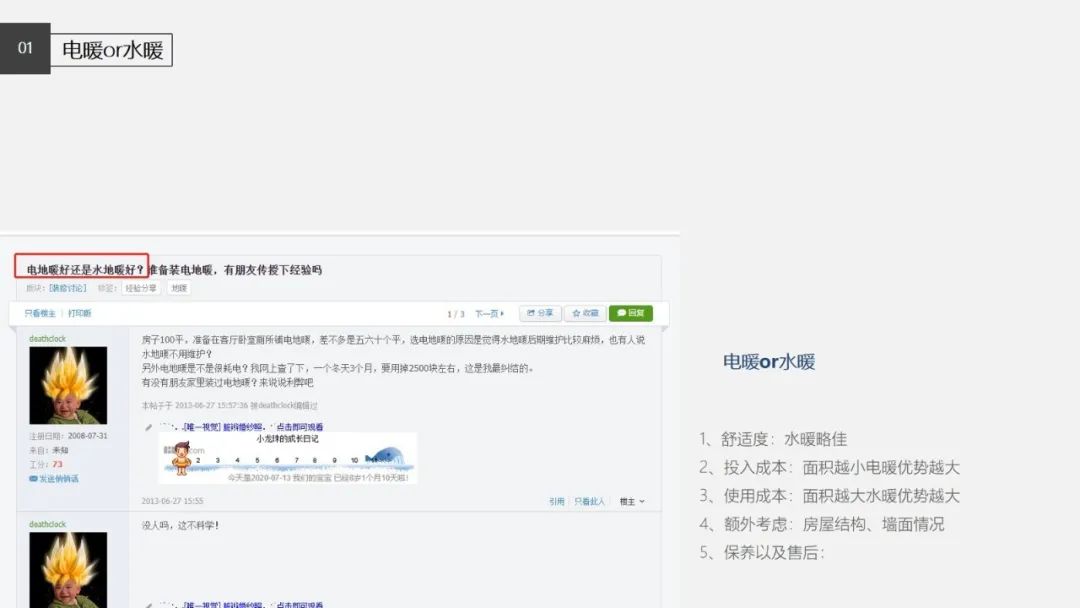Select the 经验分享 tag
The image size is (1080, 608).
click(x=141, y=289)
